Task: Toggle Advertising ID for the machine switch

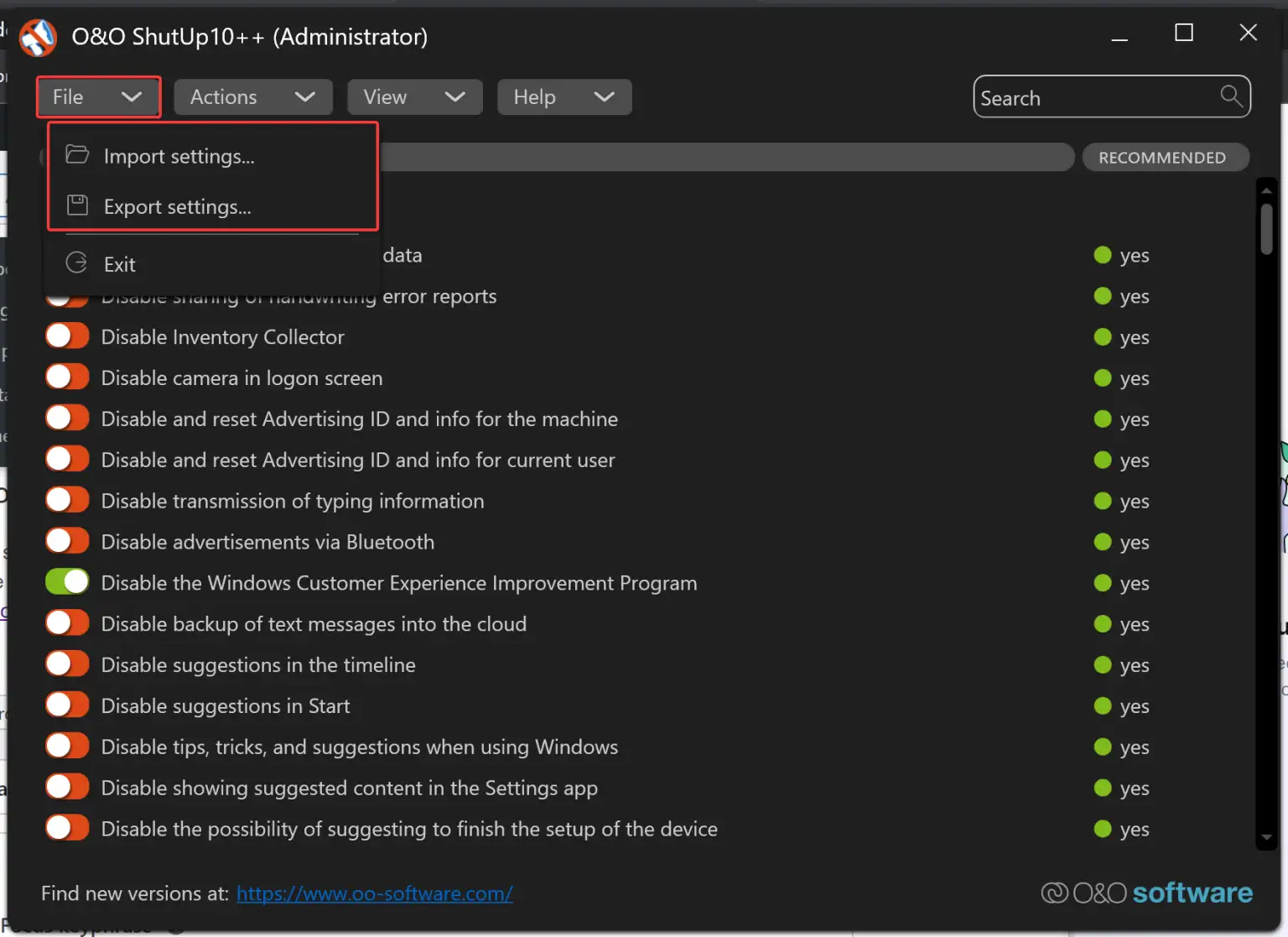Action: pyautogui.click(x=67, y=419)
